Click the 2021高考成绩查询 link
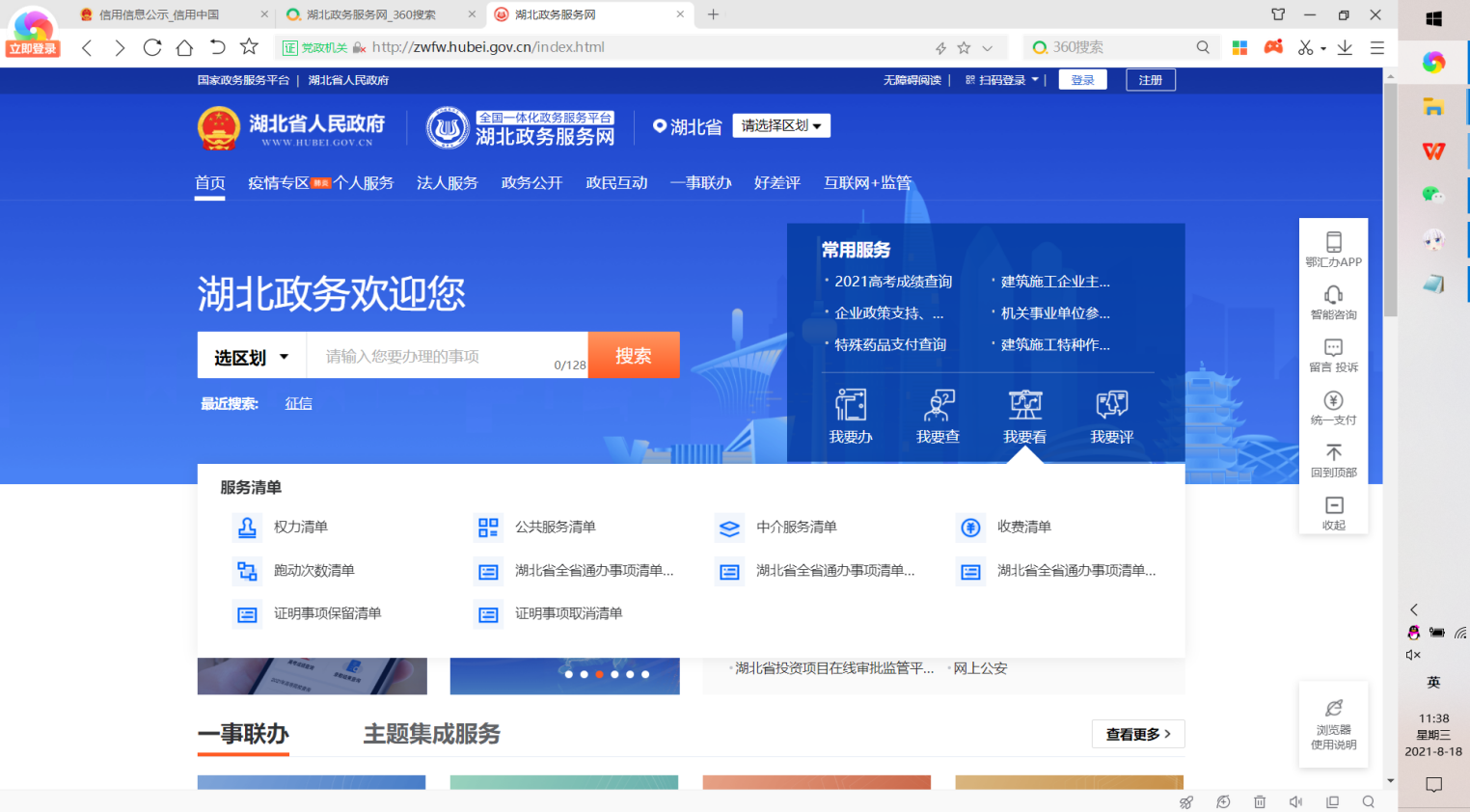 (x=893, y=282)
